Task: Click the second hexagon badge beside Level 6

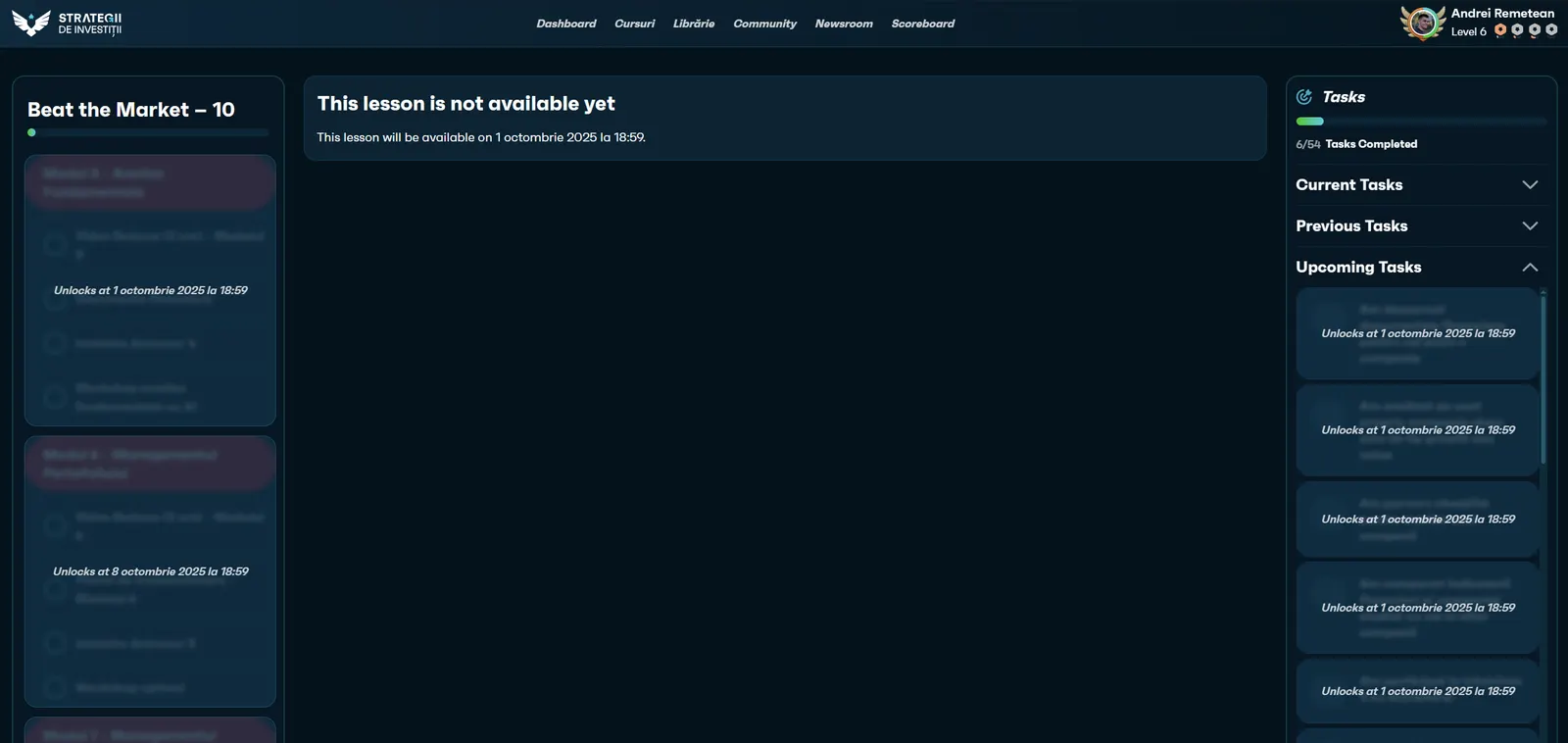Action: pyautogui.click(x=1517, y=30)
